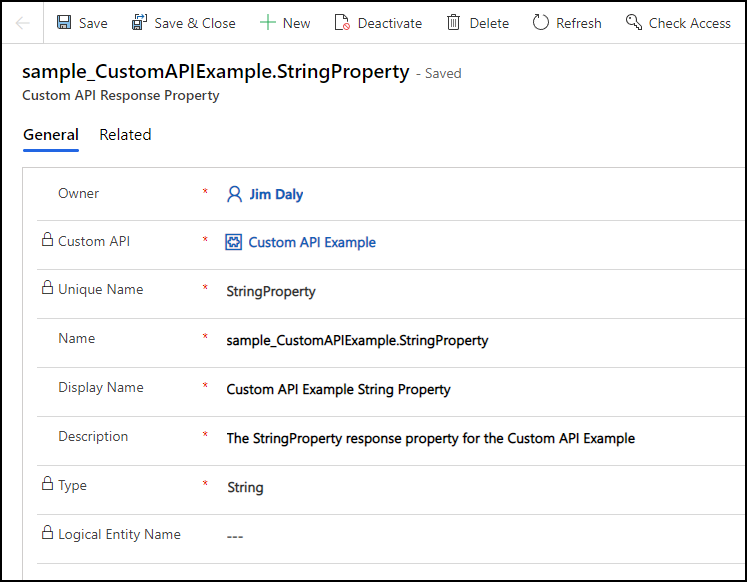Image resolution: width=747 pixels, height=582 pixels.
Task: Click the Name field value
Action: click(357, 340)
